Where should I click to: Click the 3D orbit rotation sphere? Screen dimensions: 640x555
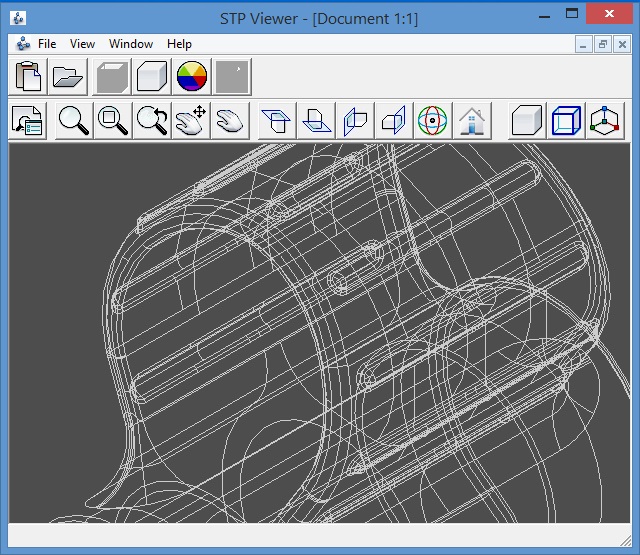433,121
